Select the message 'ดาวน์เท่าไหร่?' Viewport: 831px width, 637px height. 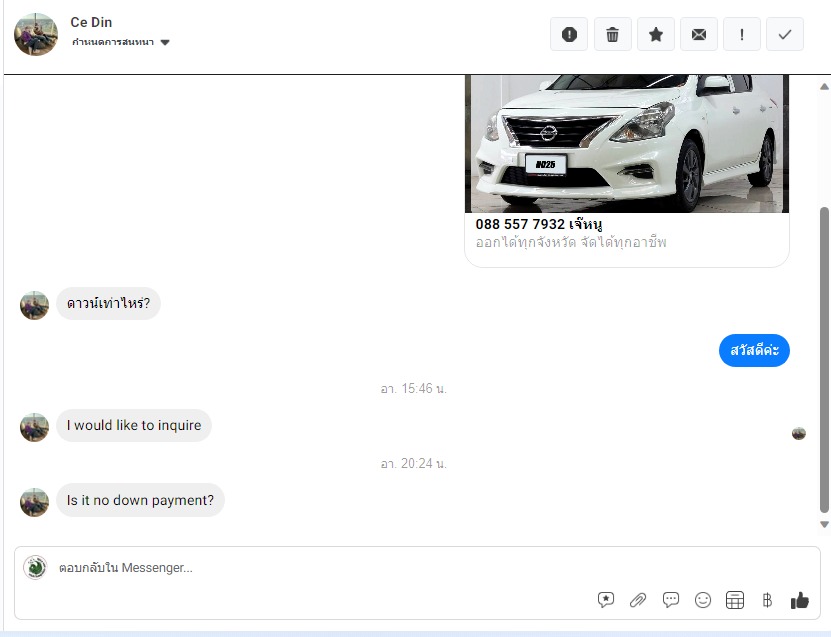coord(108,303)
